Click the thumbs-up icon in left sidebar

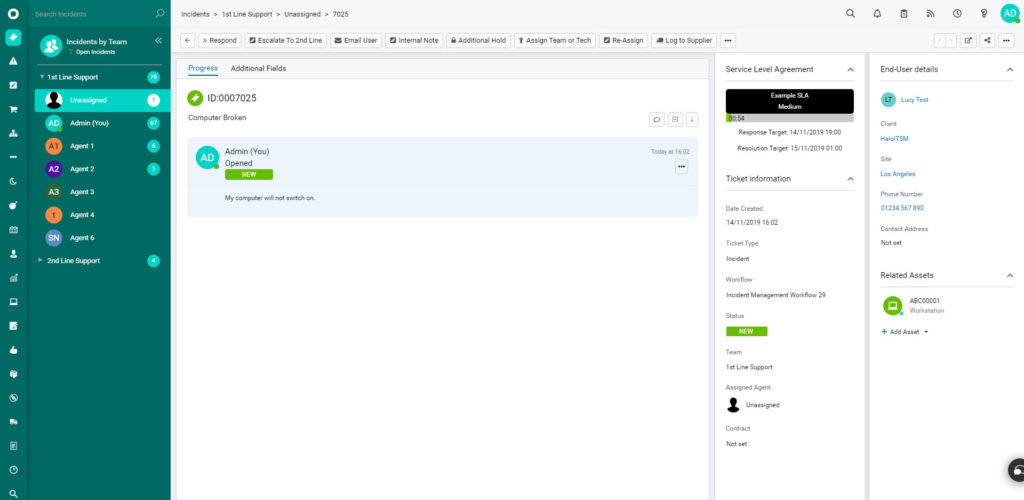13,350
